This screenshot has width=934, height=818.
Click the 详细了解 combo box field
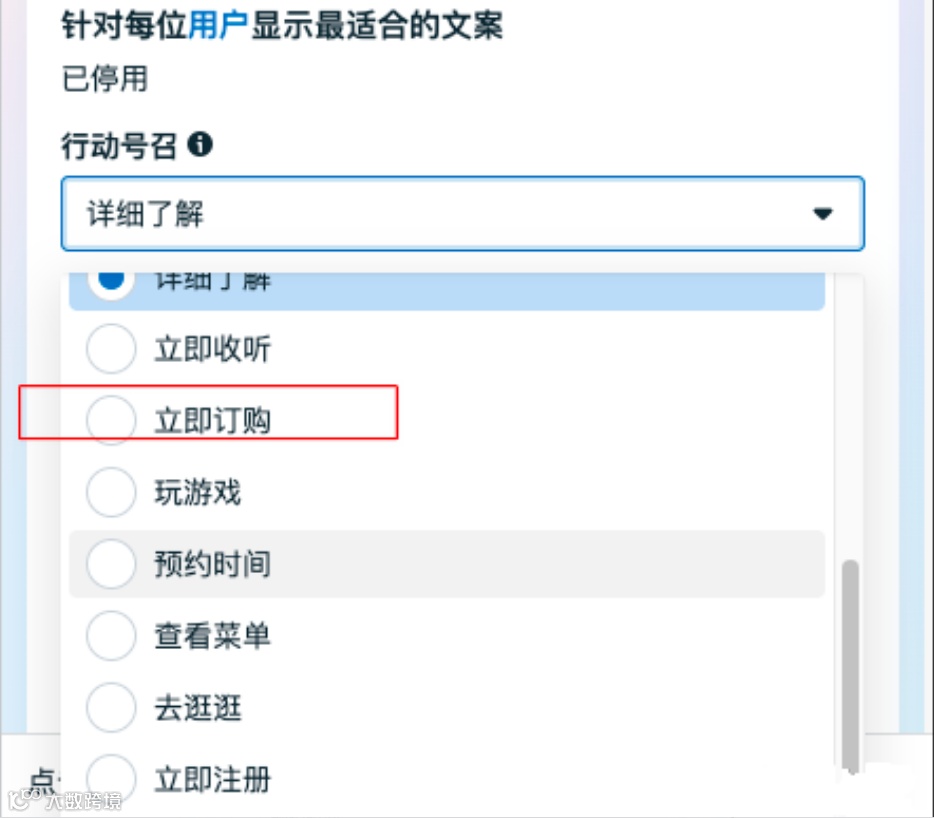pyautogui.click(x=462, y=213)
